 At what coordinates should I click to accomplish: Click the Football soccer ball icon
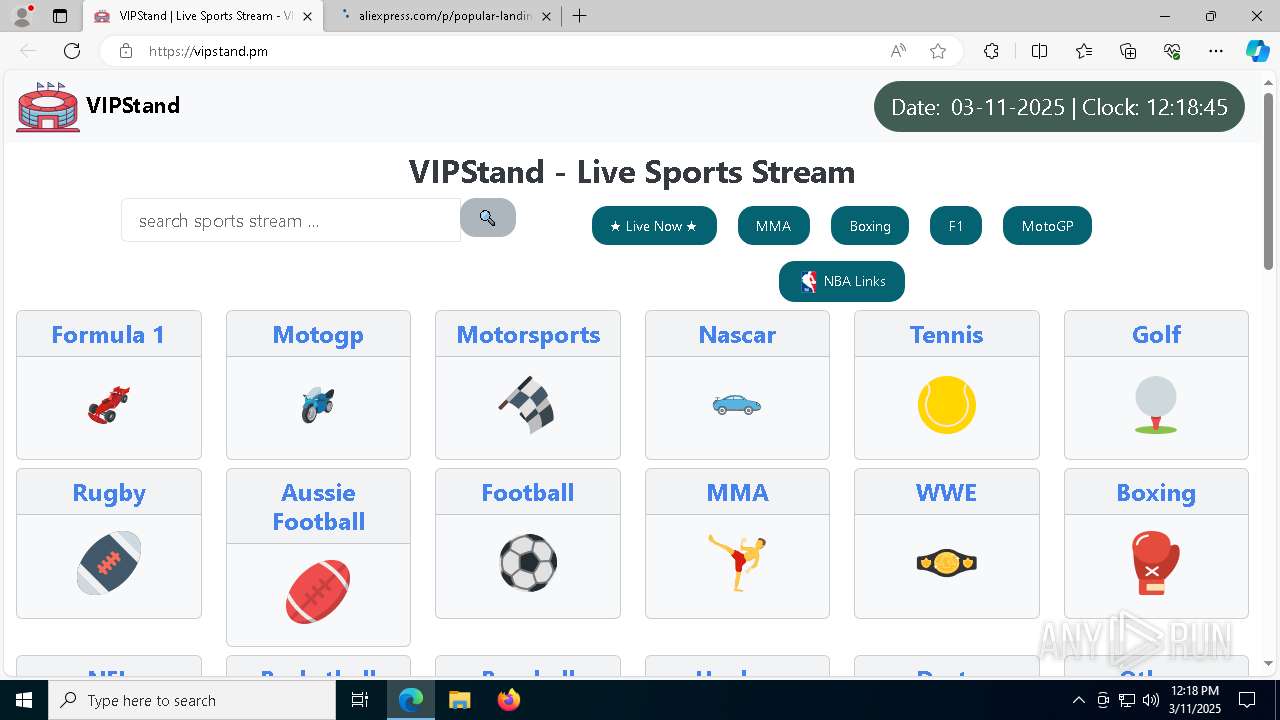(x=528, y=563)
